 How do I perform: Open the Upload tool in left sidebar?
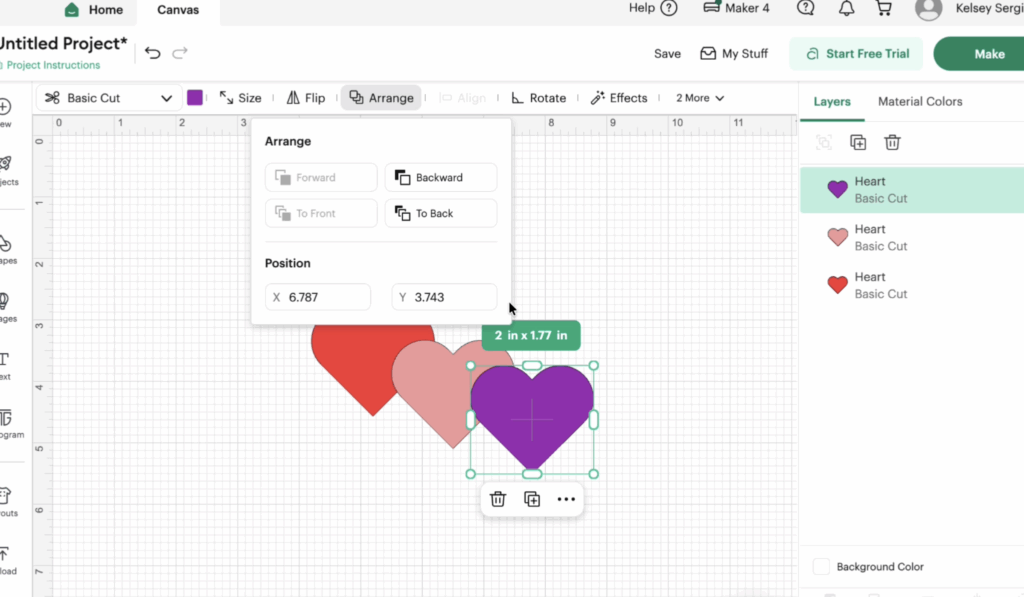tap(5, 560)
